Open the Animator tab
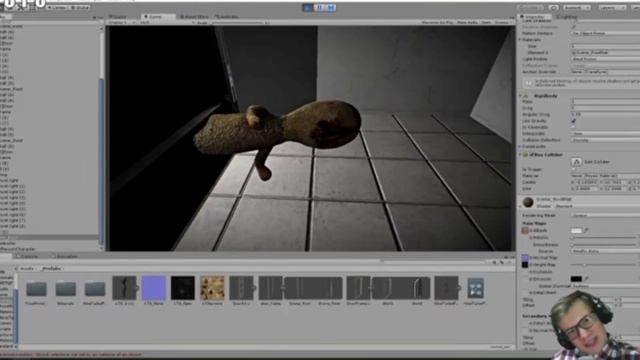 point(228,17)
